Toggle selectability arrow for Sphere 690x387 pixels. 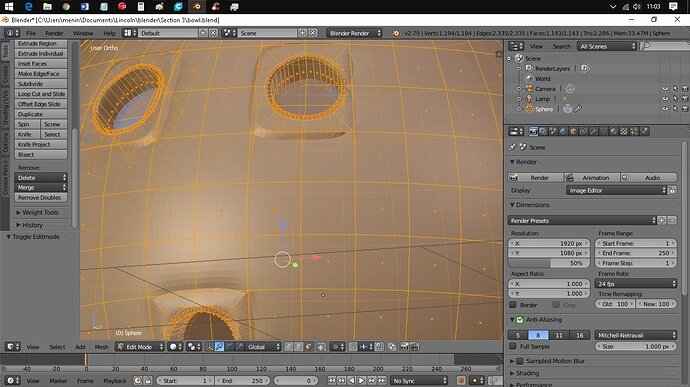pos(675,109)
